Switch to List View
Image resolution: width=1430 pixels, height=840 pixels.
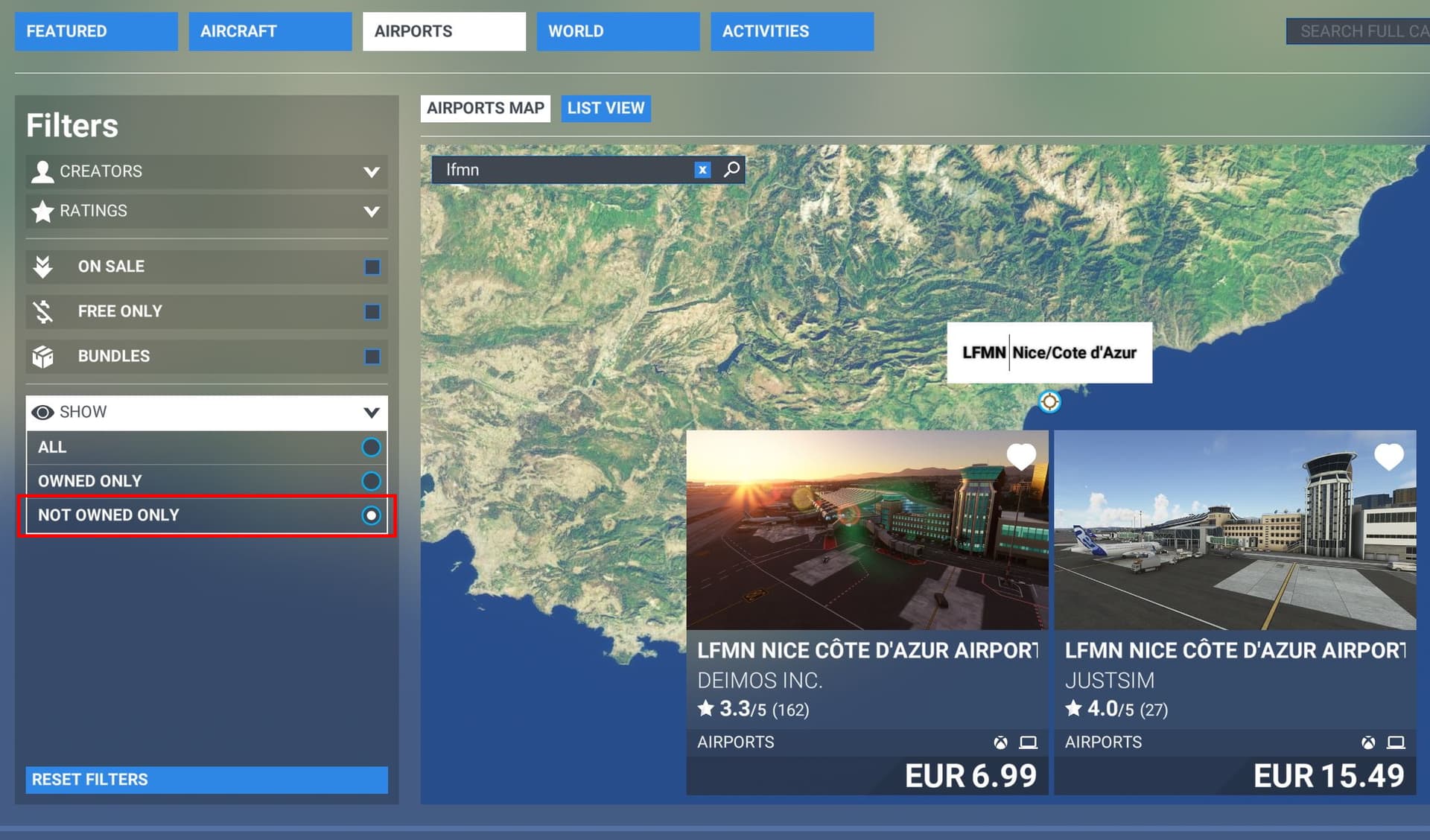tap(606, 108)
